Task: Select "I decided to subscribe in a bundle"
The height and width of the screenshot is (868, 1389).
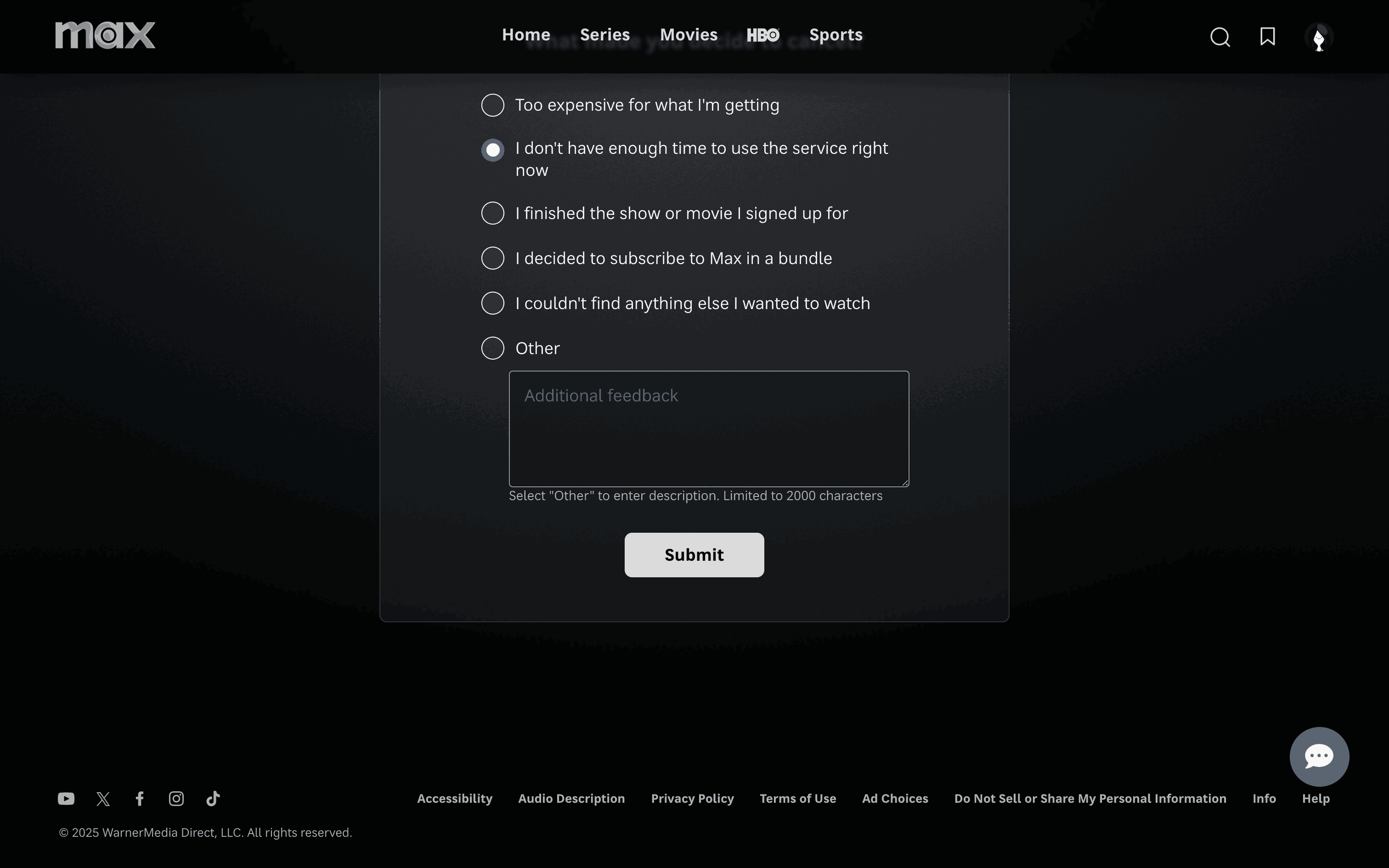Action: tap(492, 258)
